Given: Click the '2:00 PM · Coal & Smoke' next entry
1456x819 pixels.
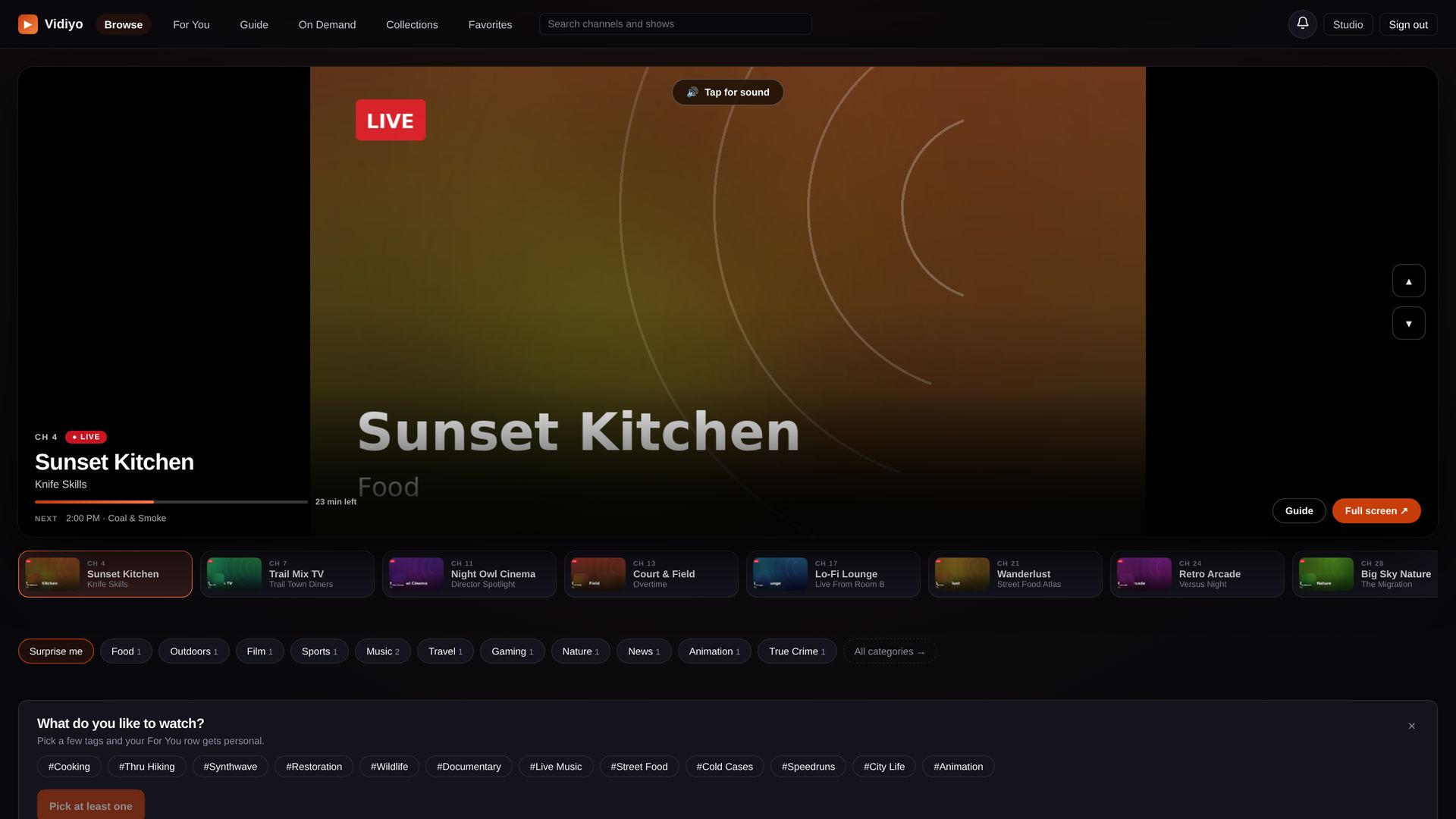Looking at the screenshot, I should pyautogui.click(x=116, y=518).
